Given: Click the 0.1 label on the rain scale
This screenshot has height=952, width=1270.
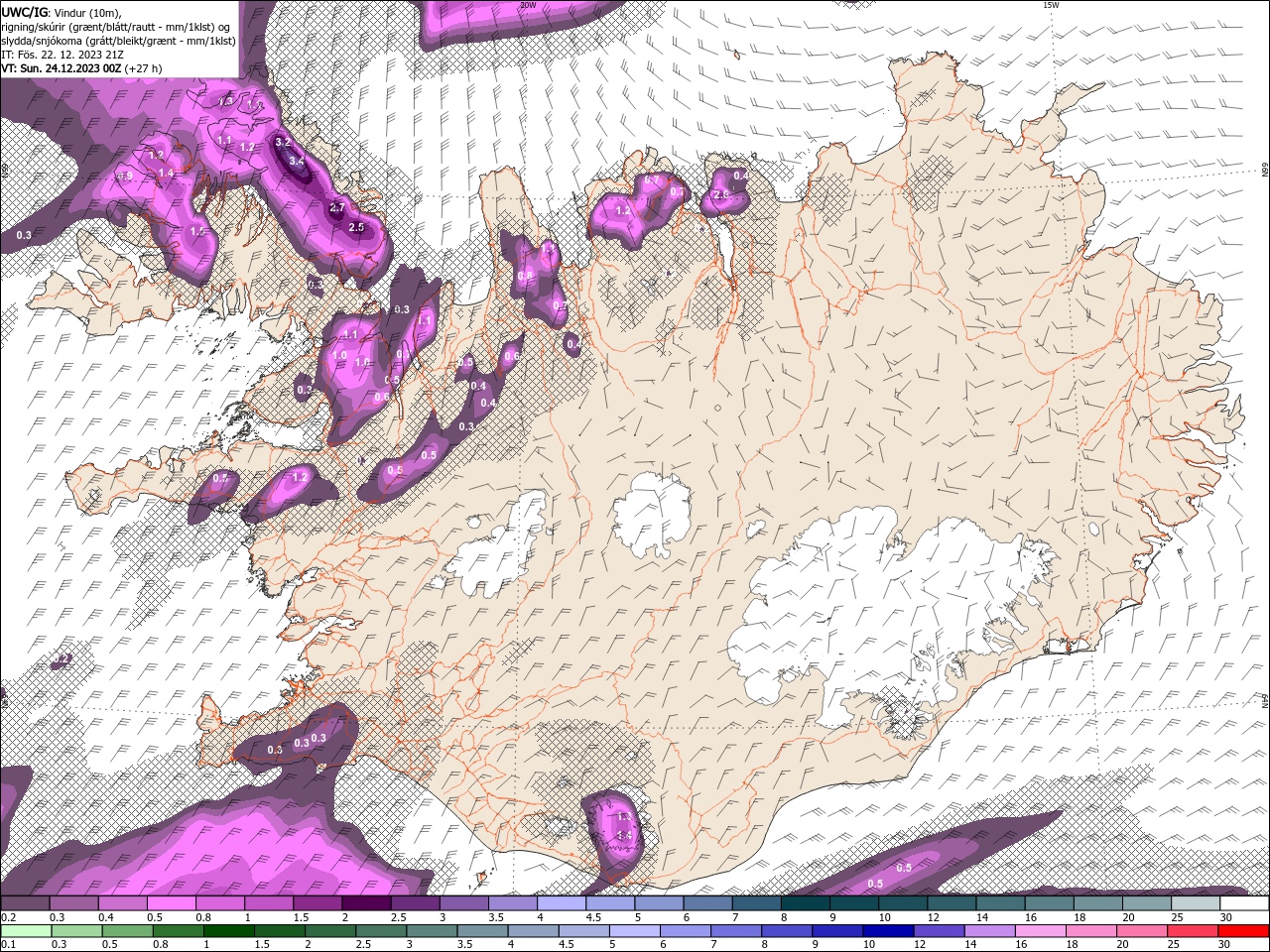Looking at the screenshot, I should click(9, 944).
